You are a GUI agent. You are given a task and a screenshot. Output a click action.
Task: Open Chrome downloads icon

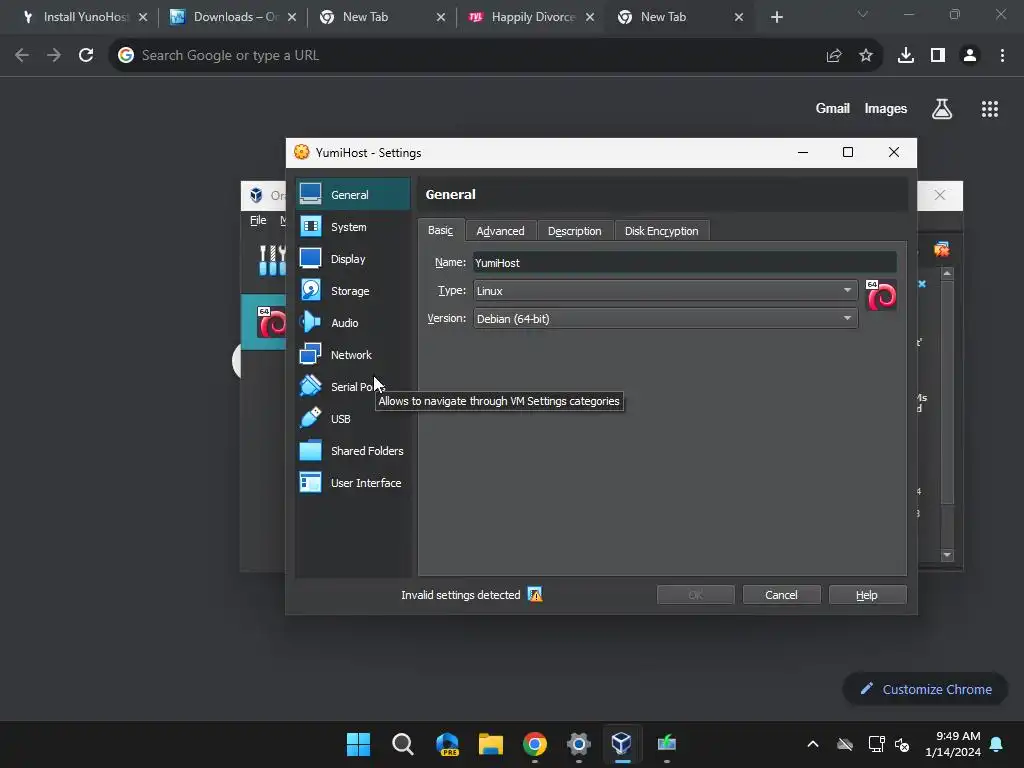coord(905,56)
